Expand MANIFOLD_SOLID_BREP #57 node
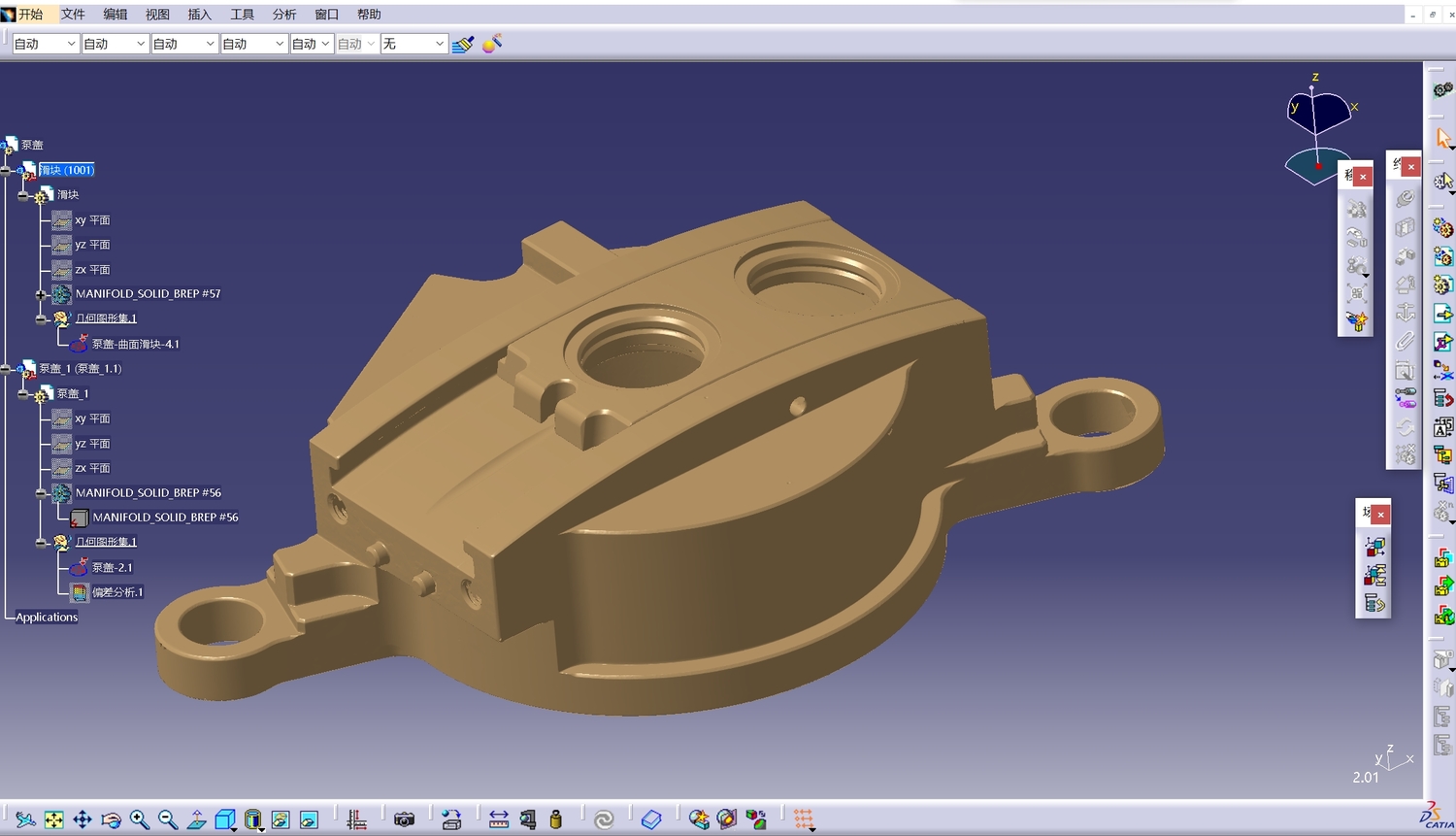The width and height of the screenshot is (1456, 836). pos(41,294)
